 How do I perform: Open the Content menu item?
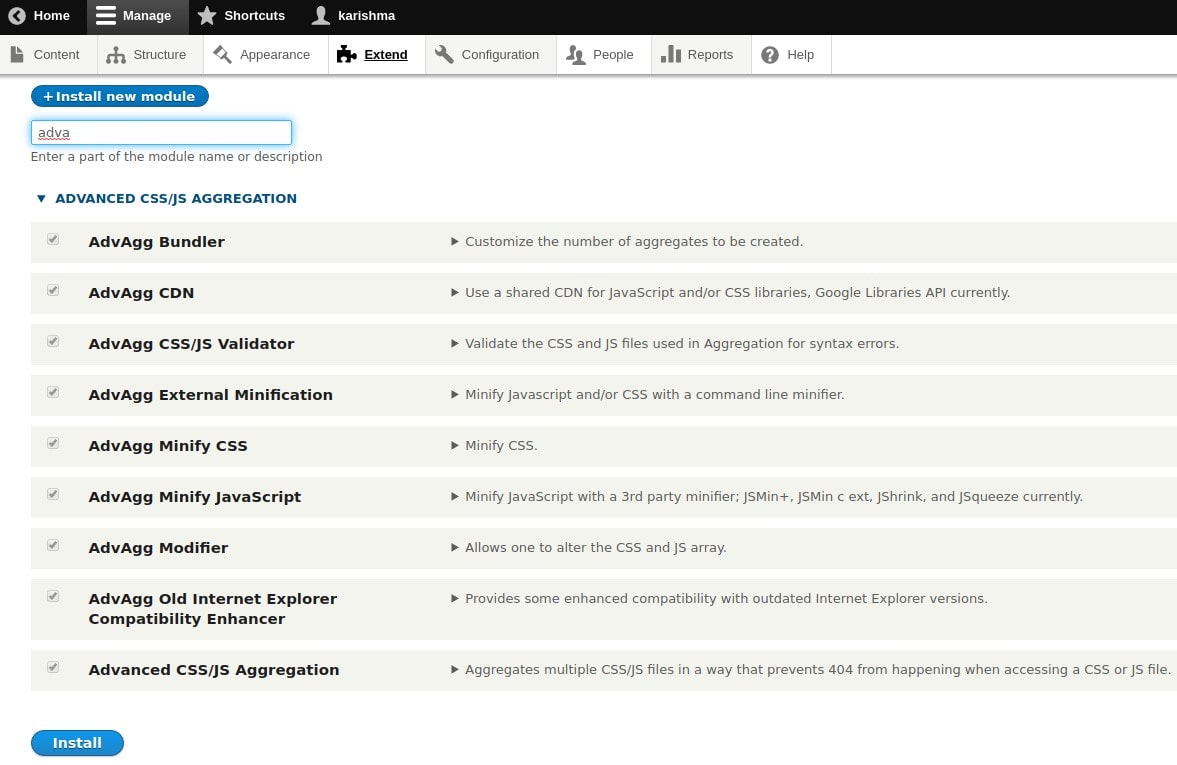pyautogui.click(x=48, y=55)
